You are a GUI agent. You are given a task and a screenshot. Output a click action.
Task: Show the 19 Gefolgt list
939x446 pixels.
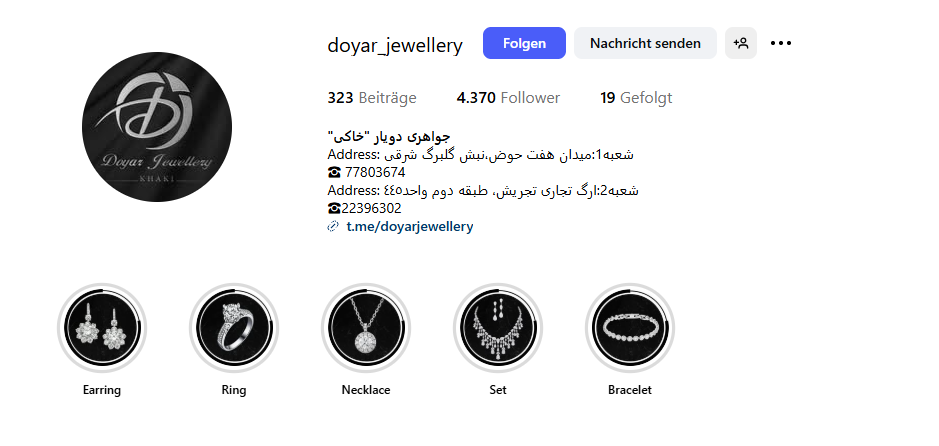pos(636,98)
